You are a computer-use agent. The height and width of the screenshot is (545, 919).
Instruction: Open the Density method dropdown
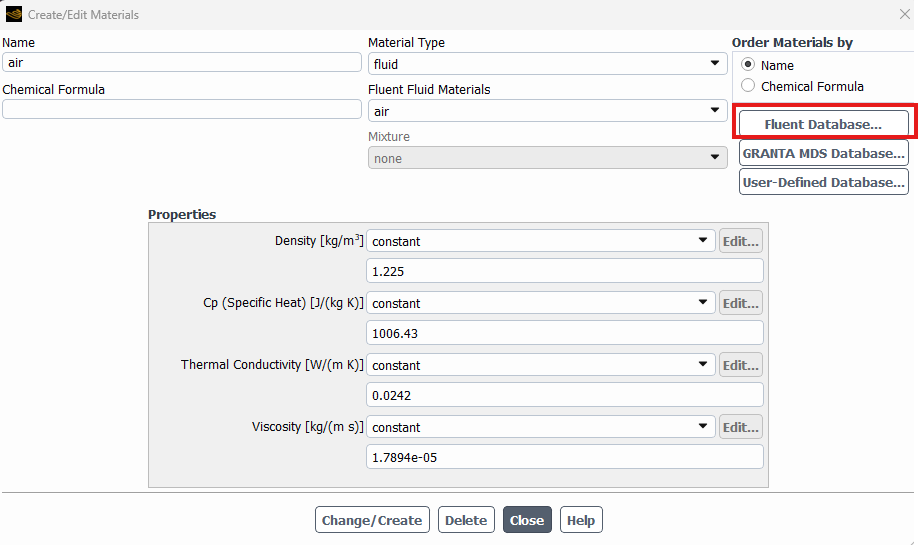540,241
